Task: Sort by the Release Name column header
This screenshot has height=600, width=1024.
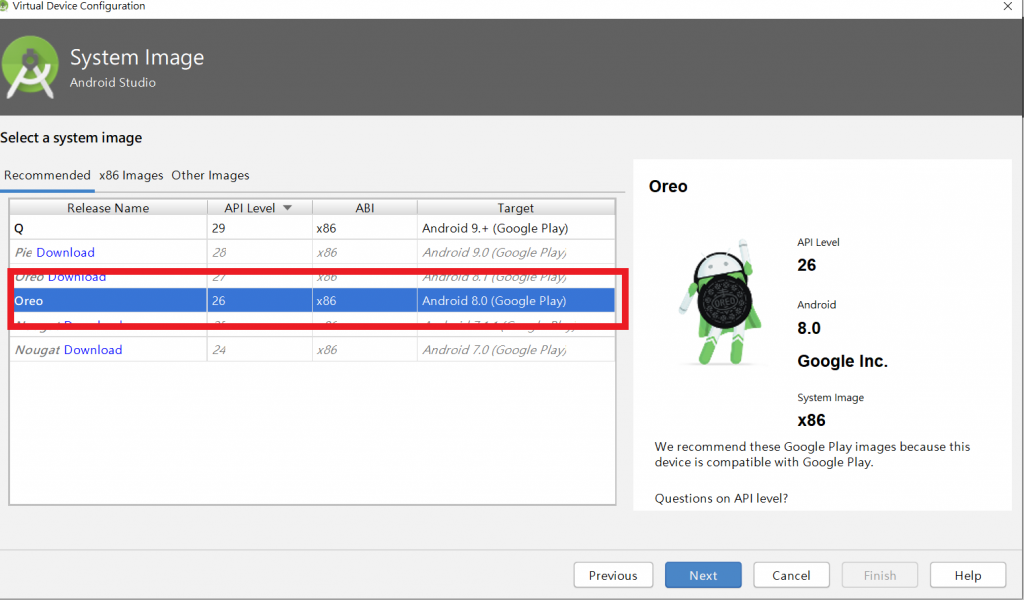Action: pyautogui.click(x=108, y=208)
